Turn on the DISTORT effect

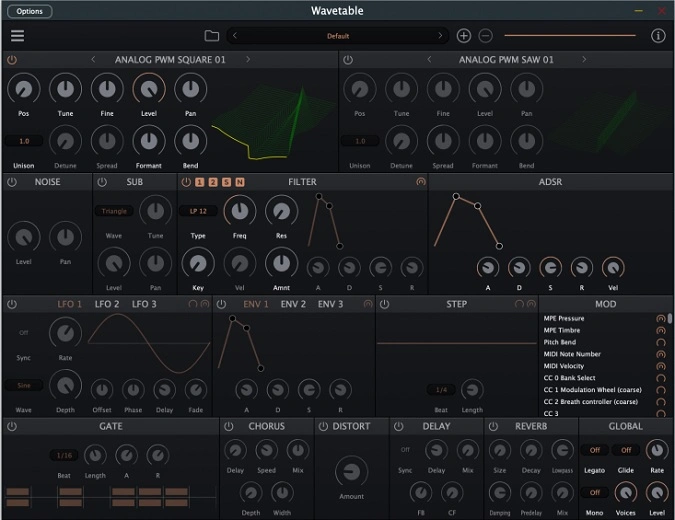(x=323, y=427)
